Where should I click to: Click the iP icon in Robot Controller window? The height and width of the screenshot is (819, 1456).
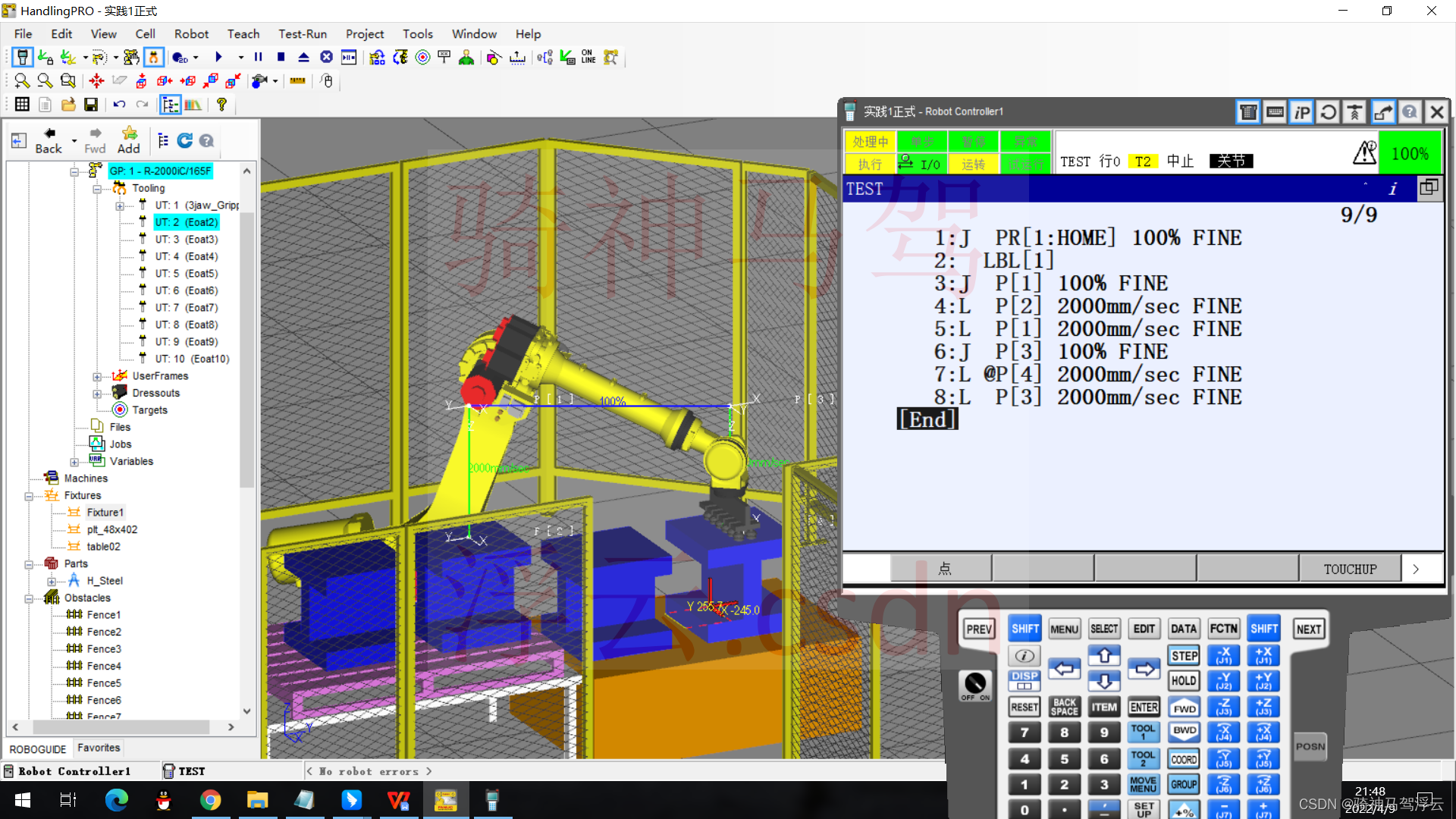tap(1301, 112)
